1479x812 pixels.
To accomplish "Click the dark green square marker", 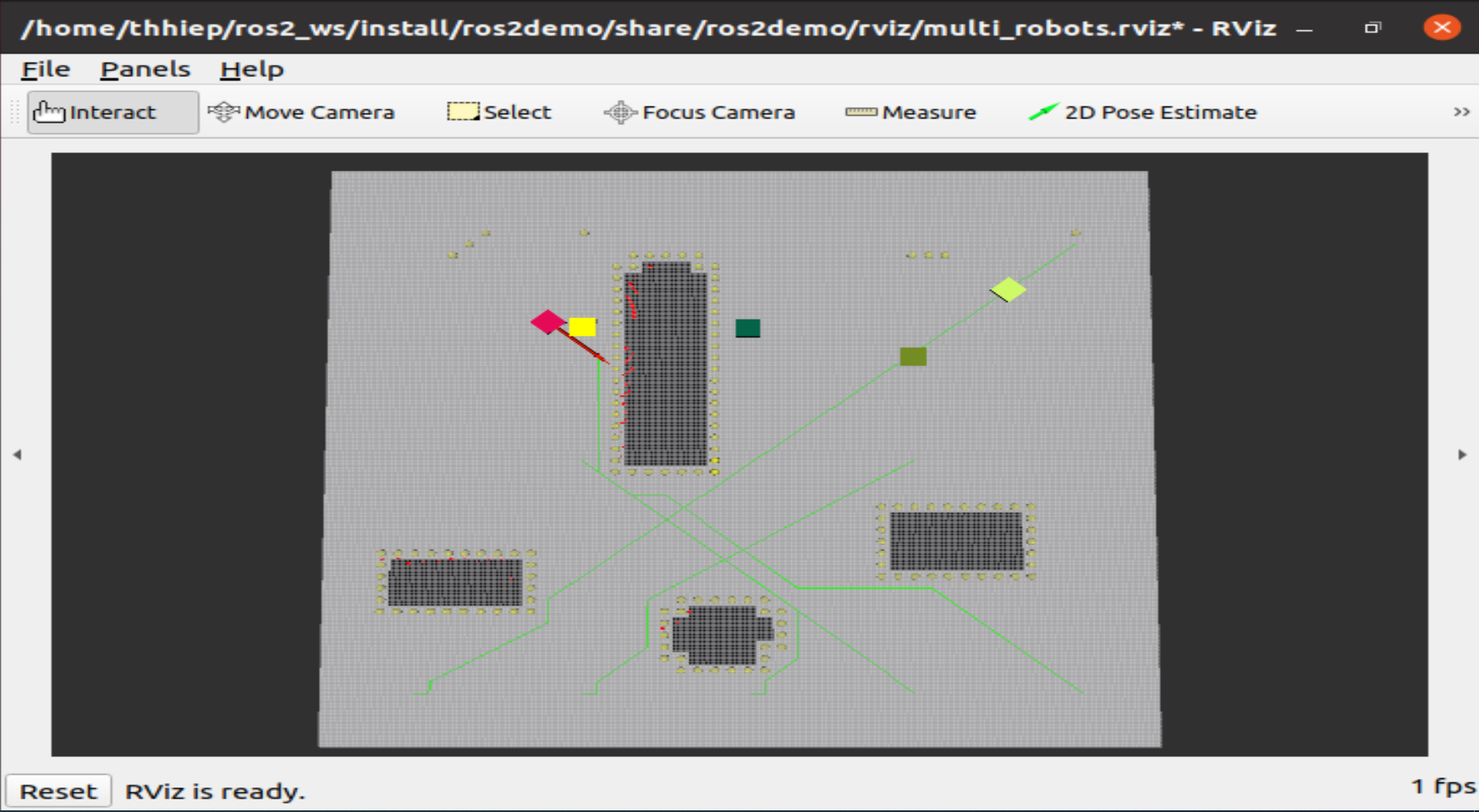I will coord(747,328).
